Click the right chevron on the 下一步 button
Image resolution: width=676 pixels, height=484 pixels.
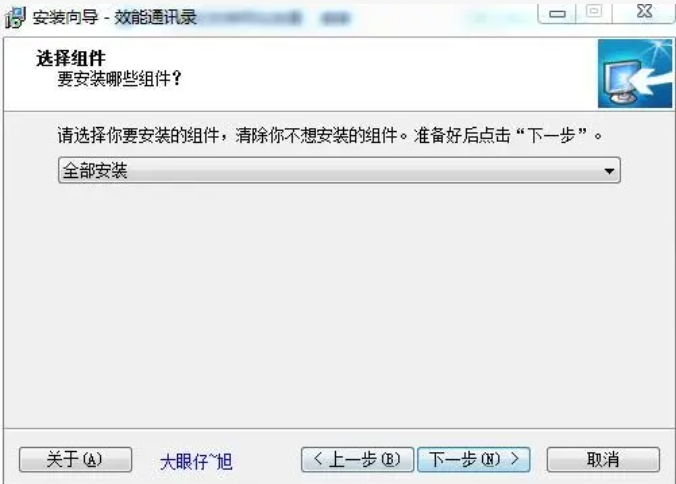[514, 459]
